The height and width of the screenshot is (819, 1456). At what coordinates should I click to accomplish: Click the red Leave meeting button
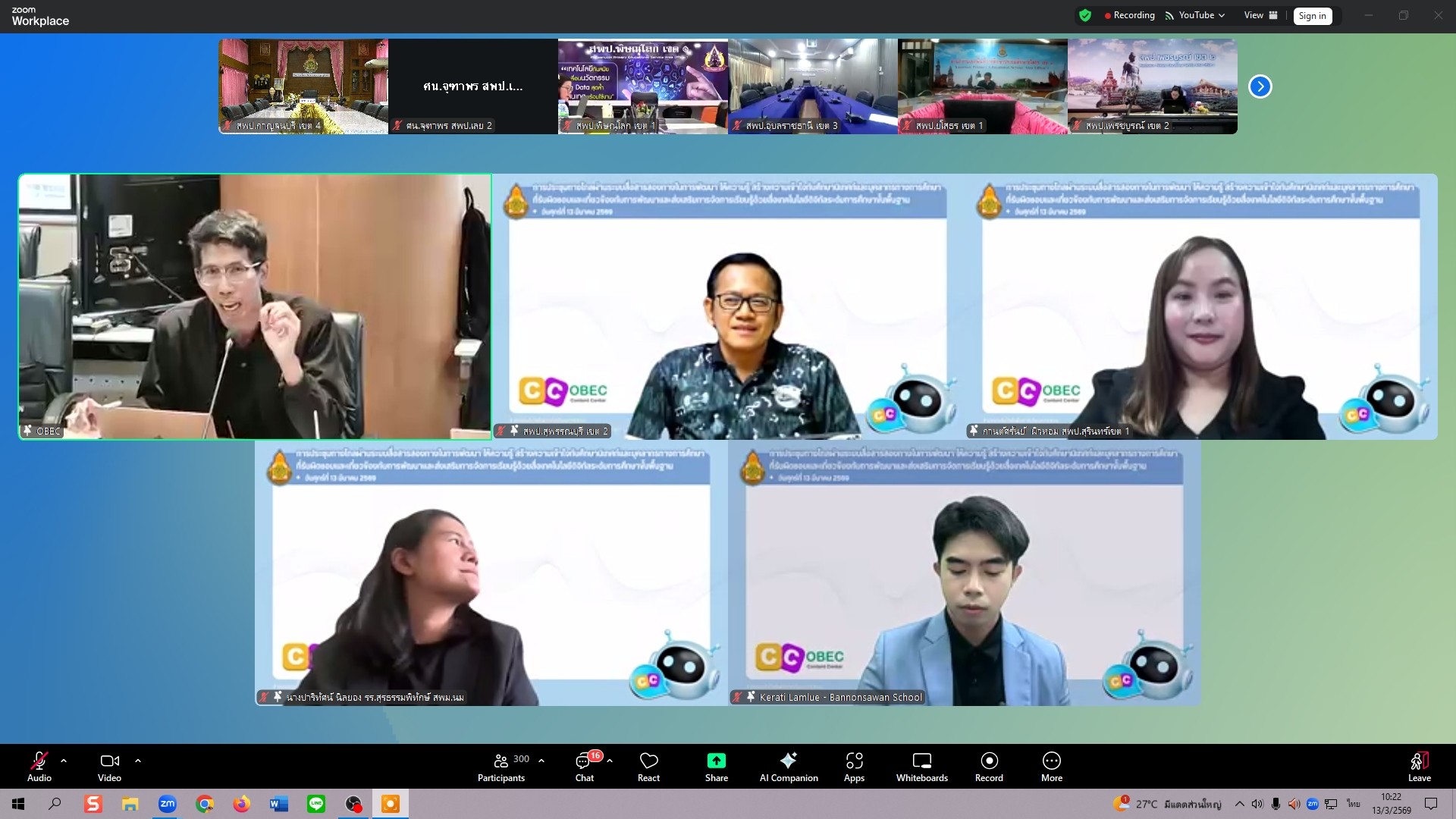point(1419,766)
